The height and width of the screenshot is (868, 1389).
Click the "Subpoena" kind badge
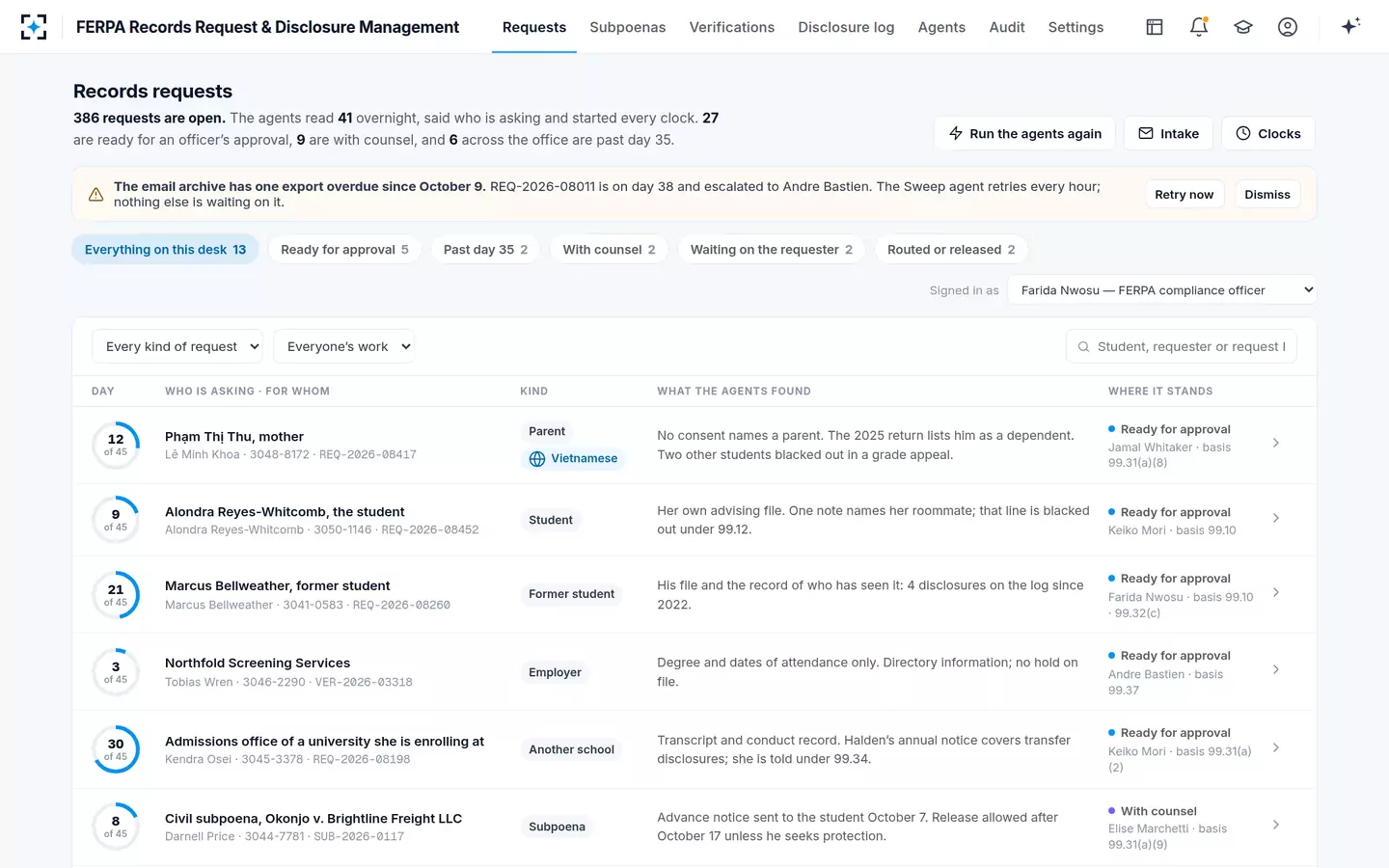[x=557, y=827]
